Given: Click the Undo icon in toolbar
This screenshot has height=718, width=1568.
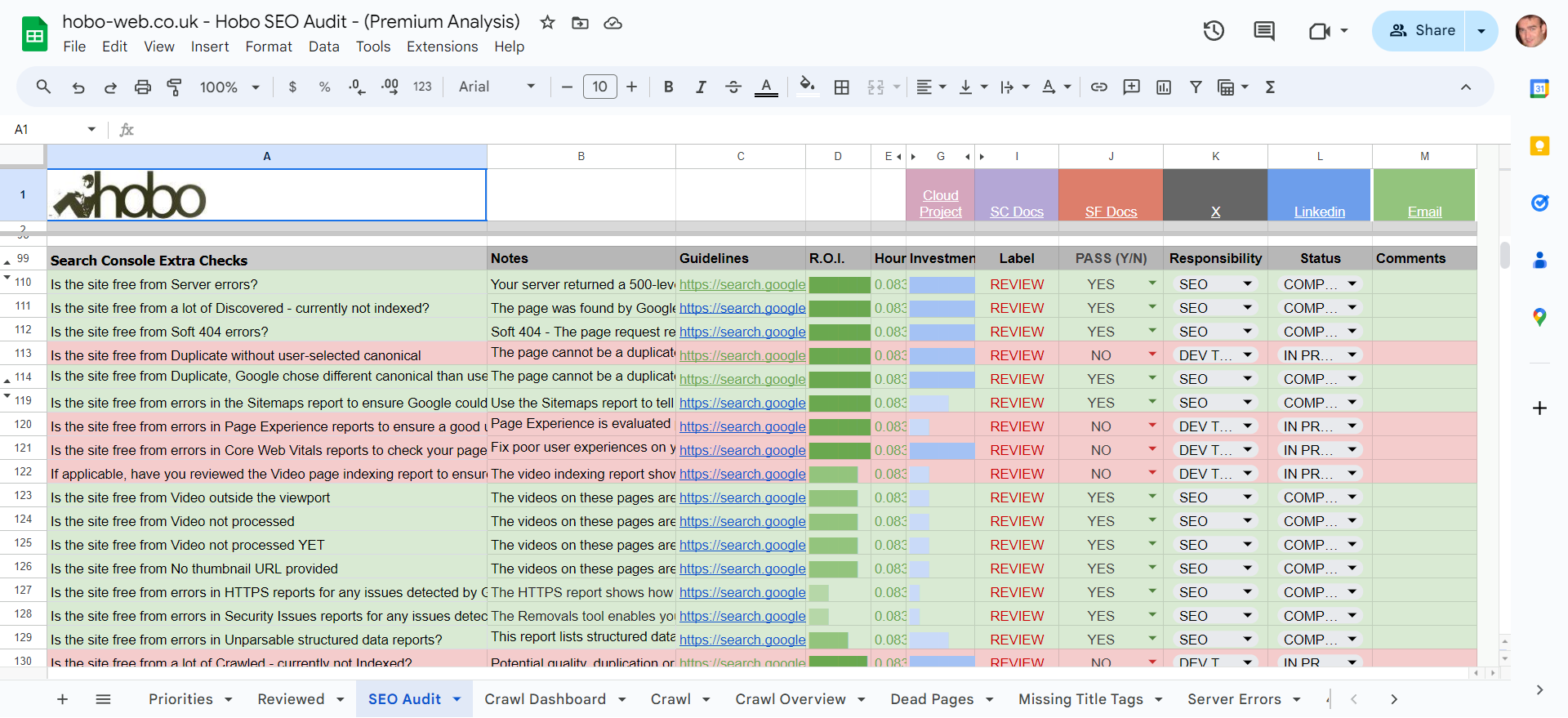Looking at the screenshot, I should coord(78,87).
